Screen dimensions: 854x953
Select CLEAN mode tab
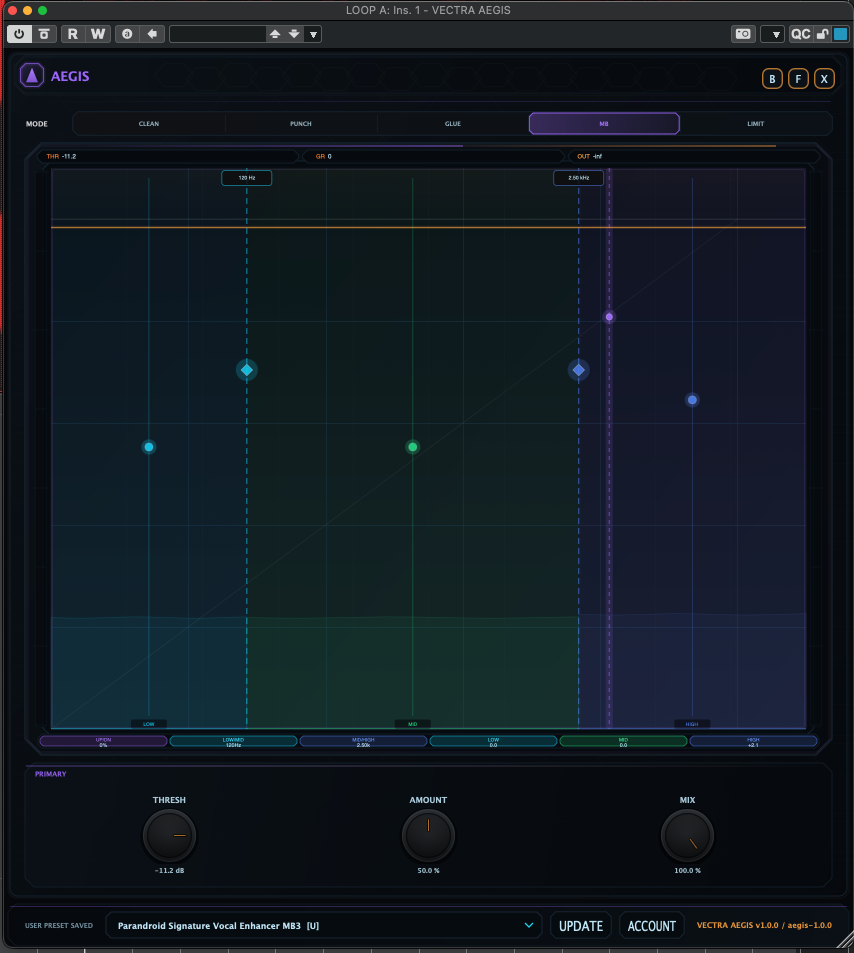point(149,123)
